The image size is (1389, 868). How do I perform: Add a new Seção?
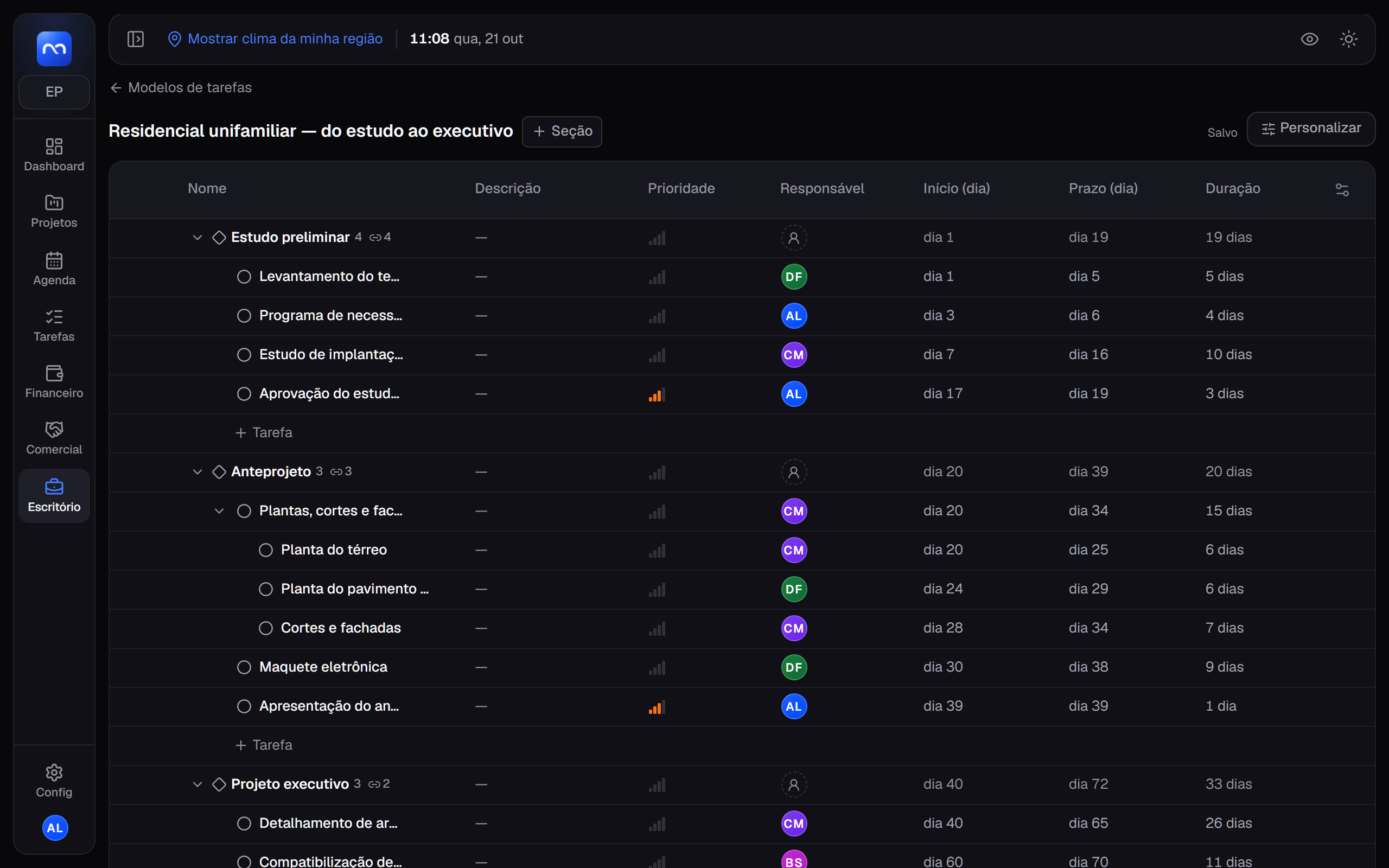coord(562,131)
